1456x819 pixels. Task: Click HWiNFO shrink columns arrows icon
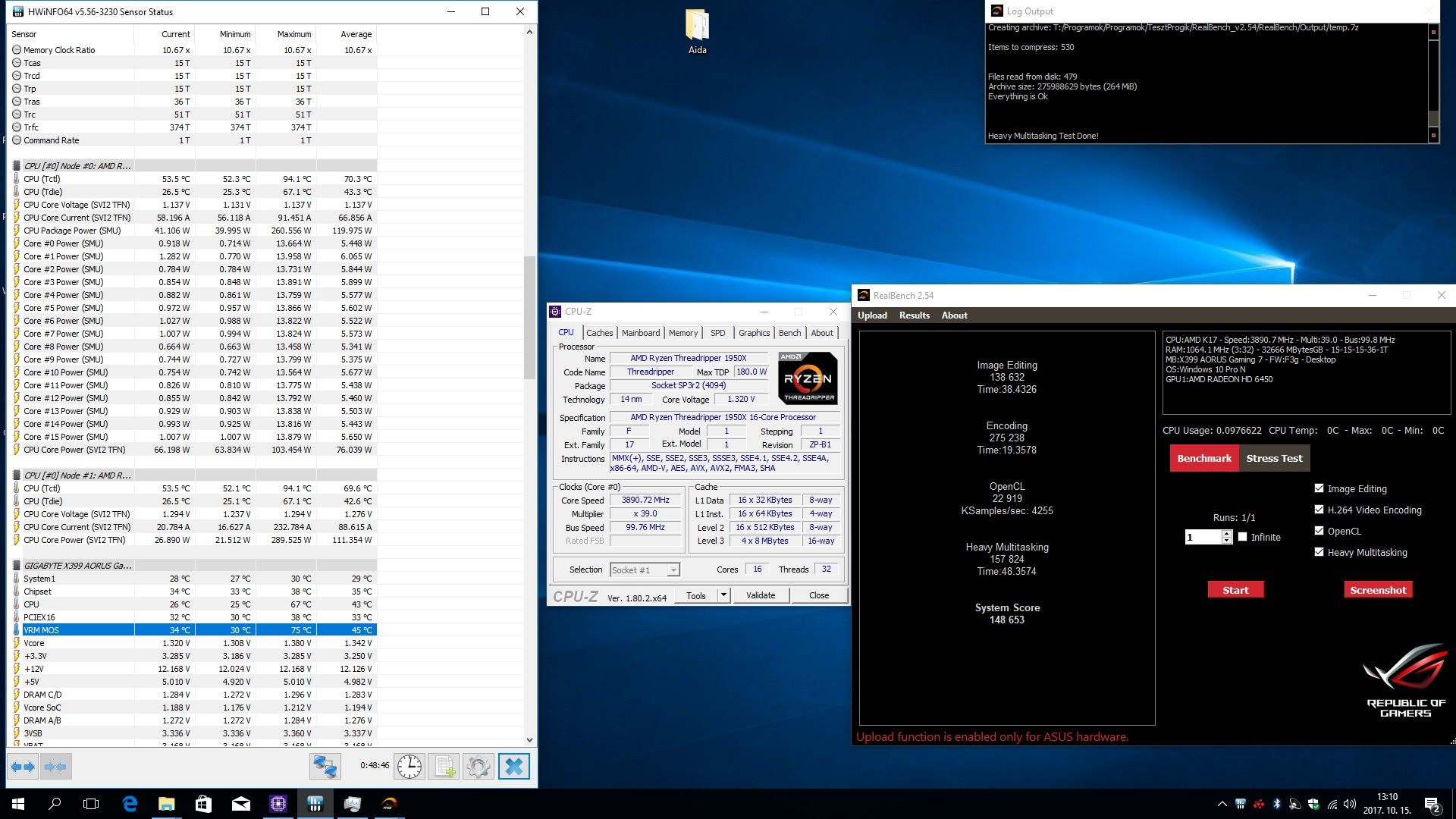coord(55,767)
